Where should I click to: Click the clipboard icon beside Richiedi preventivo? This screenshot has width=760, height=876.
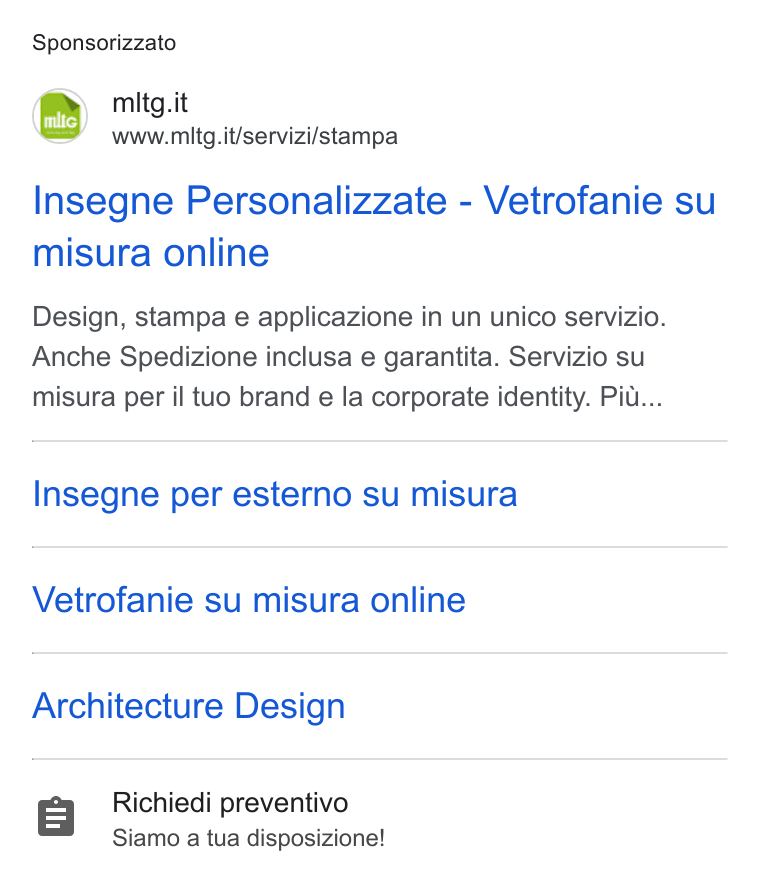click(56, 817)
